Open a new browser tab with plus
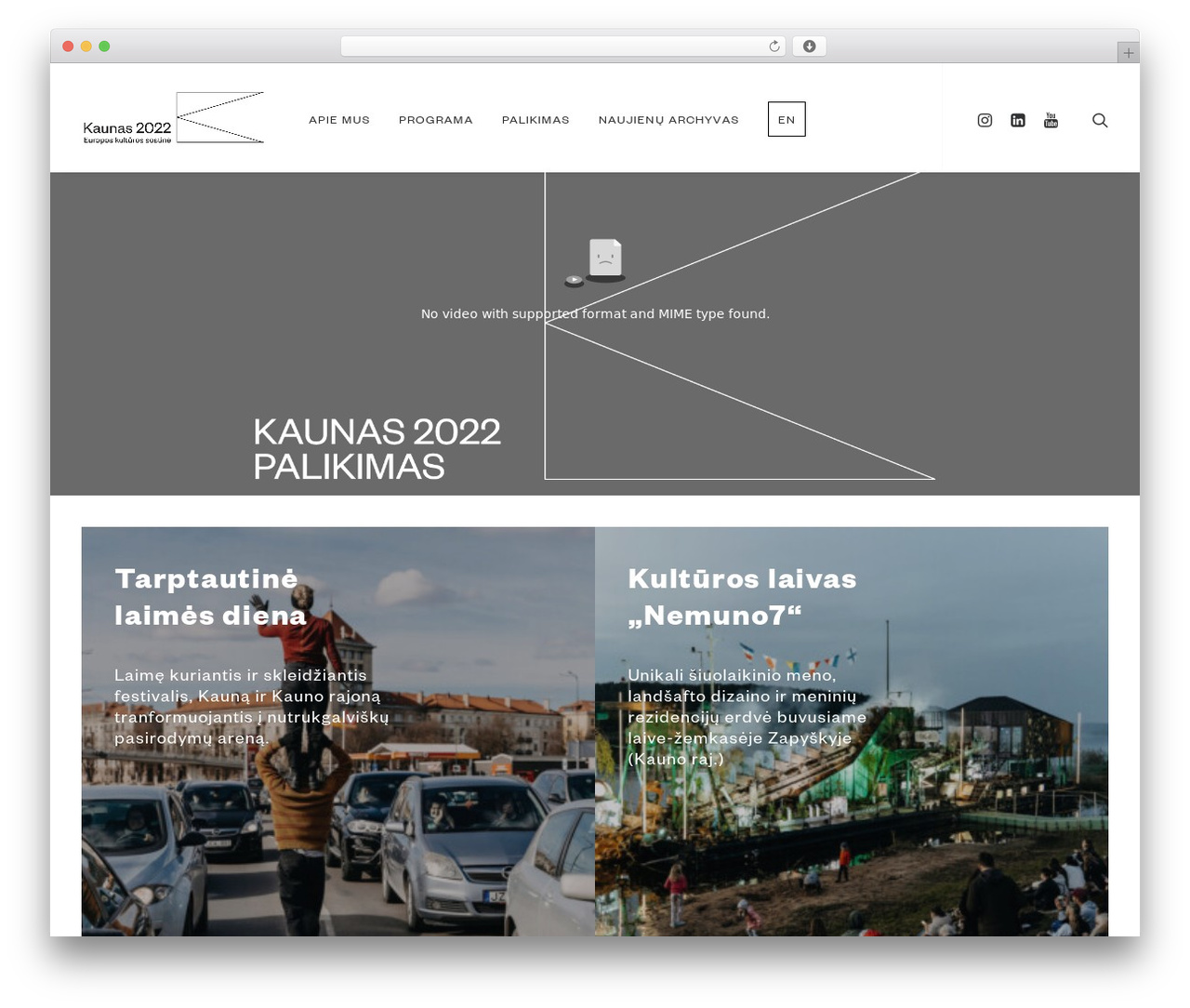 1128,53
